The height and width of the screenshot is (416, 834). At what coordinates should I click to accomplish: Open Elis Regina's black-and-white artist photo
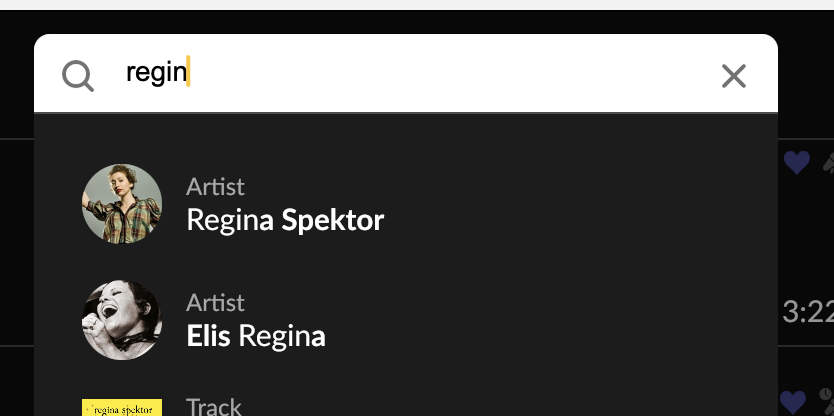click(122, 320)
